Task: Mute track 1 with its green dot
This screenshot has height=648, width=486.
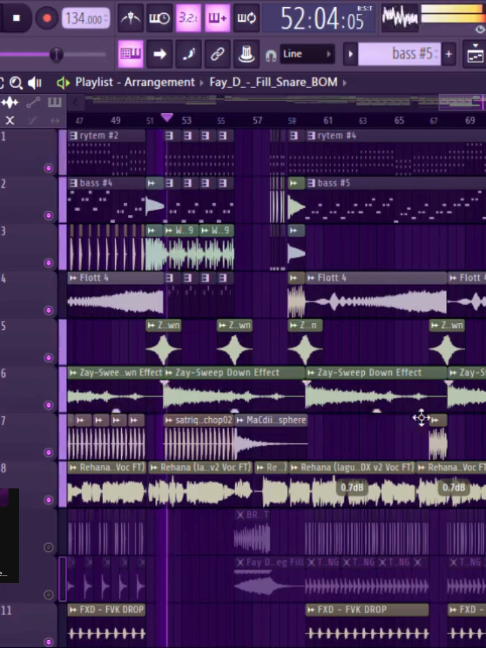Action: click(49, 168)
